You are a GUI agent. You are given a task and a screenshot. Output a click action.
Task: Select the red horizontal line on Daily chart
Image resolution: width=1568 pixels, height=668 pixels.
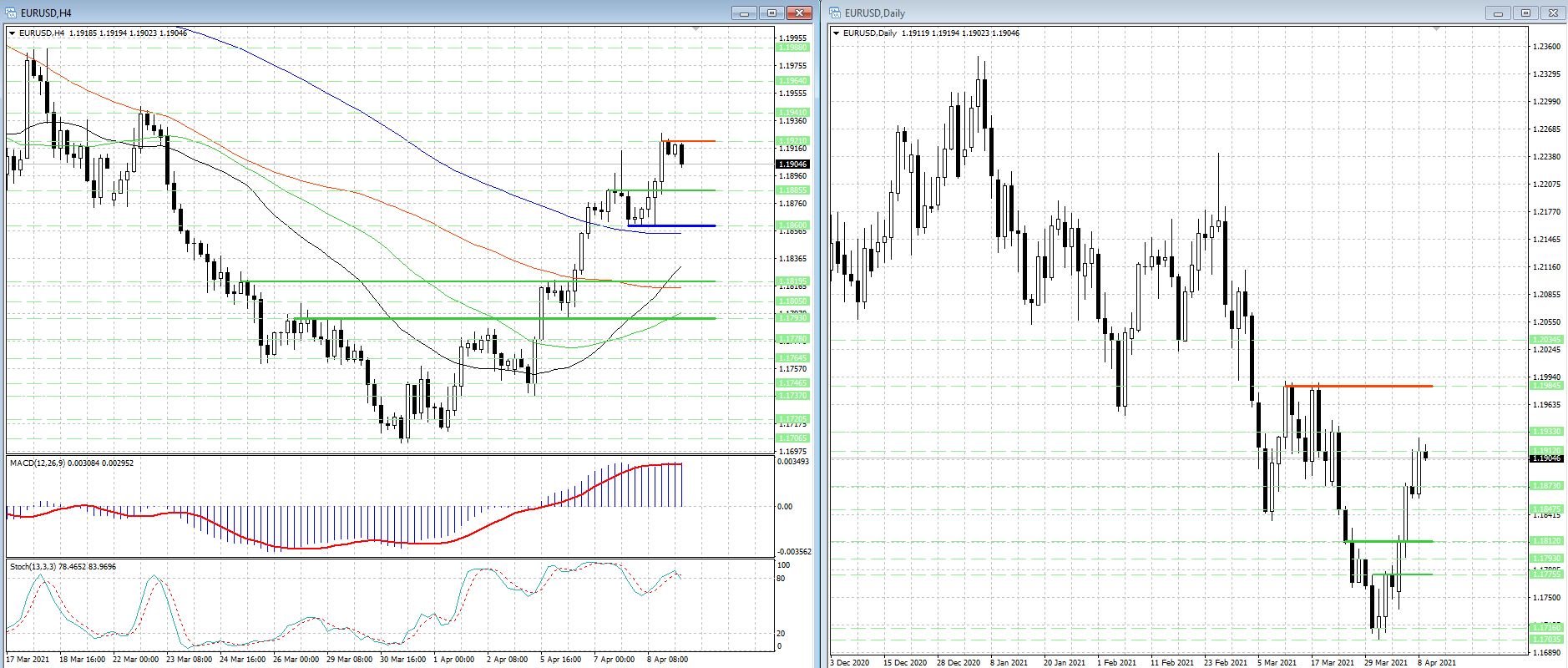point(1358,386)
